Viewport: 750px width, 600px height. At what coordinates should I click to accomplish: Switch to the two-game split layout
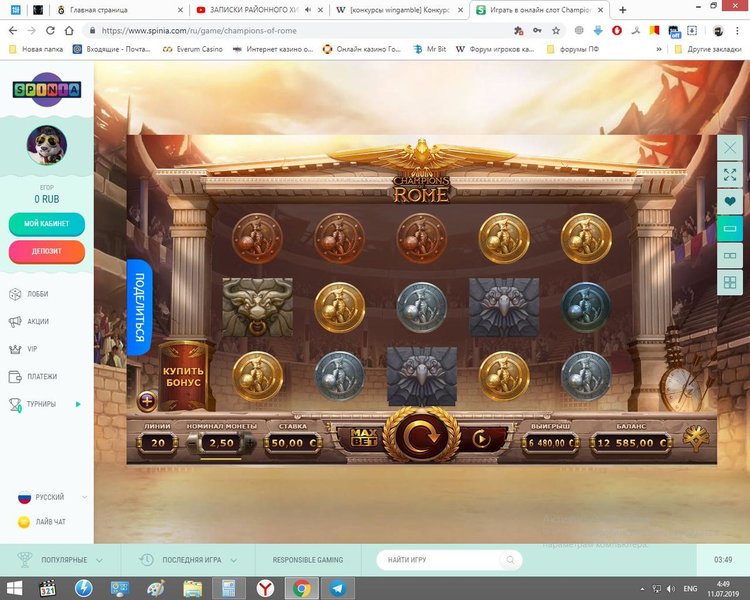729,256
